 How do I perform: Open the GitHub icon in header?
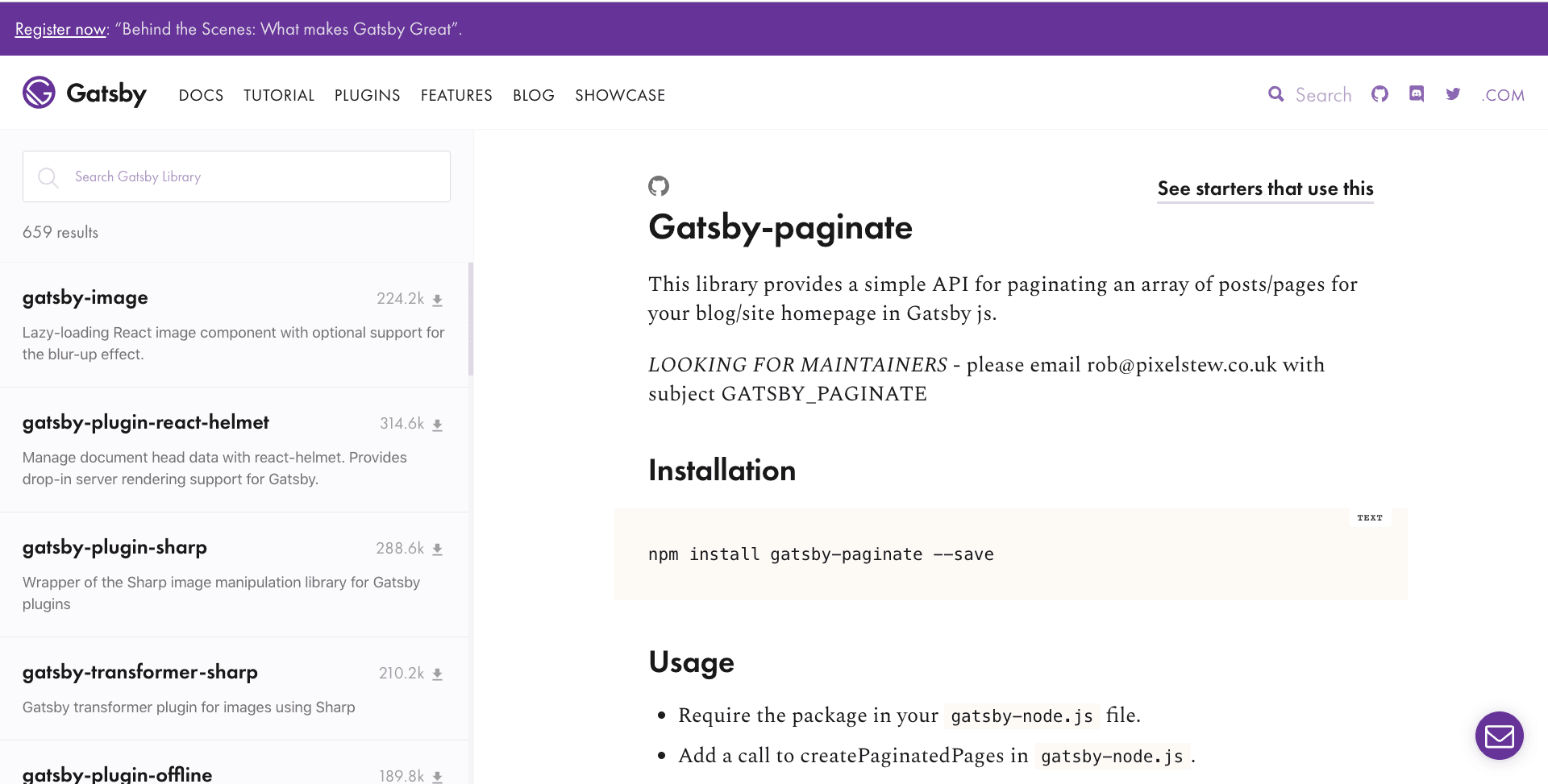[1379, 94]
